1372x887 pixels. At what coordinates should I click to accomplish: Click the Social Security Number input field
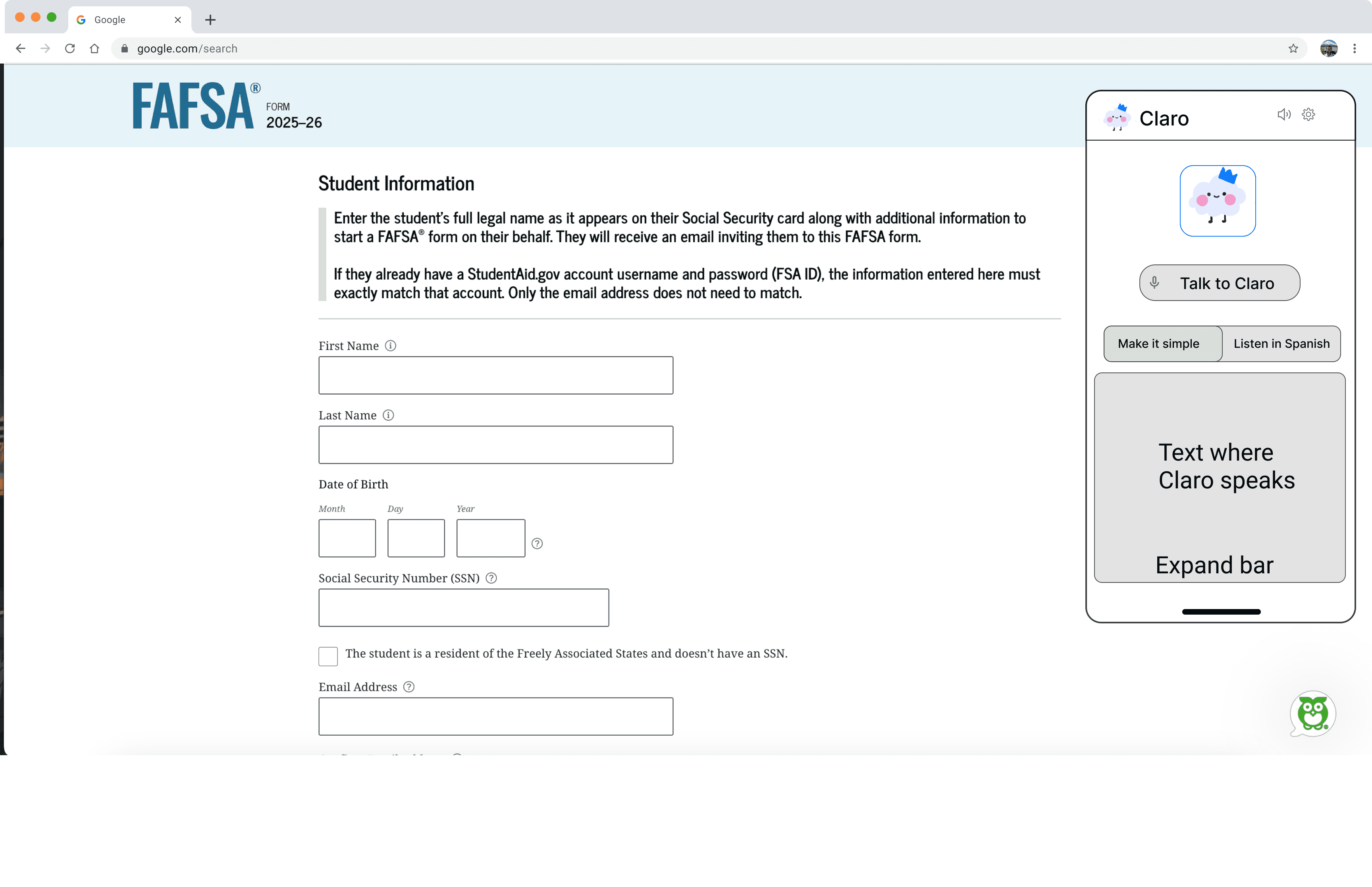tap(463, 607)
